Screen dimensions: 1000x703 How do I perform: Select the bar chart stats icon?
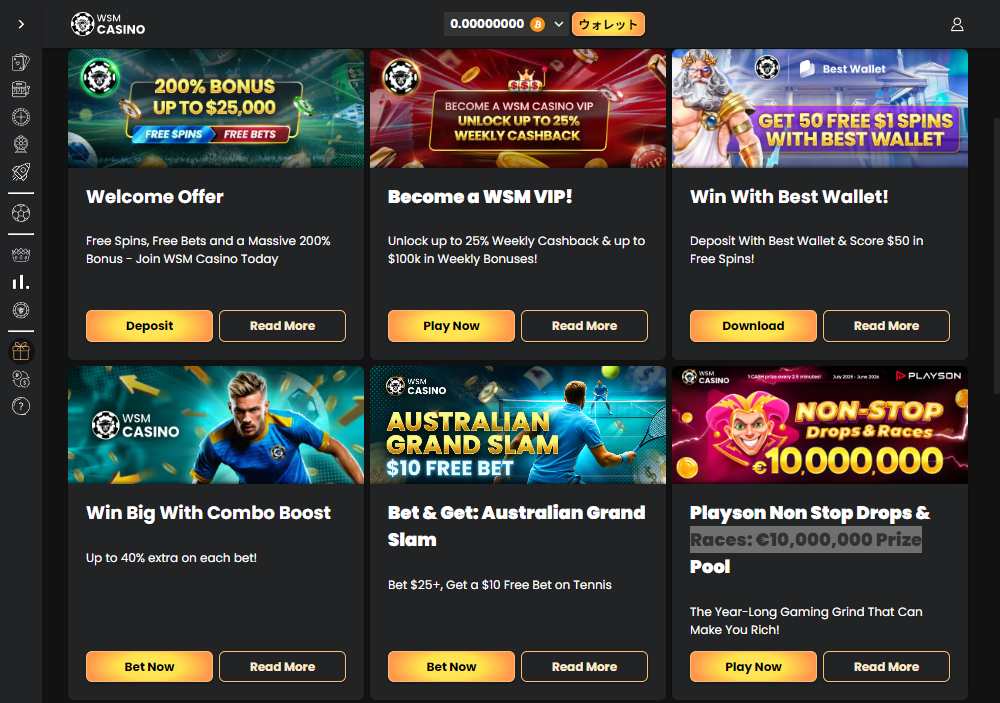[21, 282]
